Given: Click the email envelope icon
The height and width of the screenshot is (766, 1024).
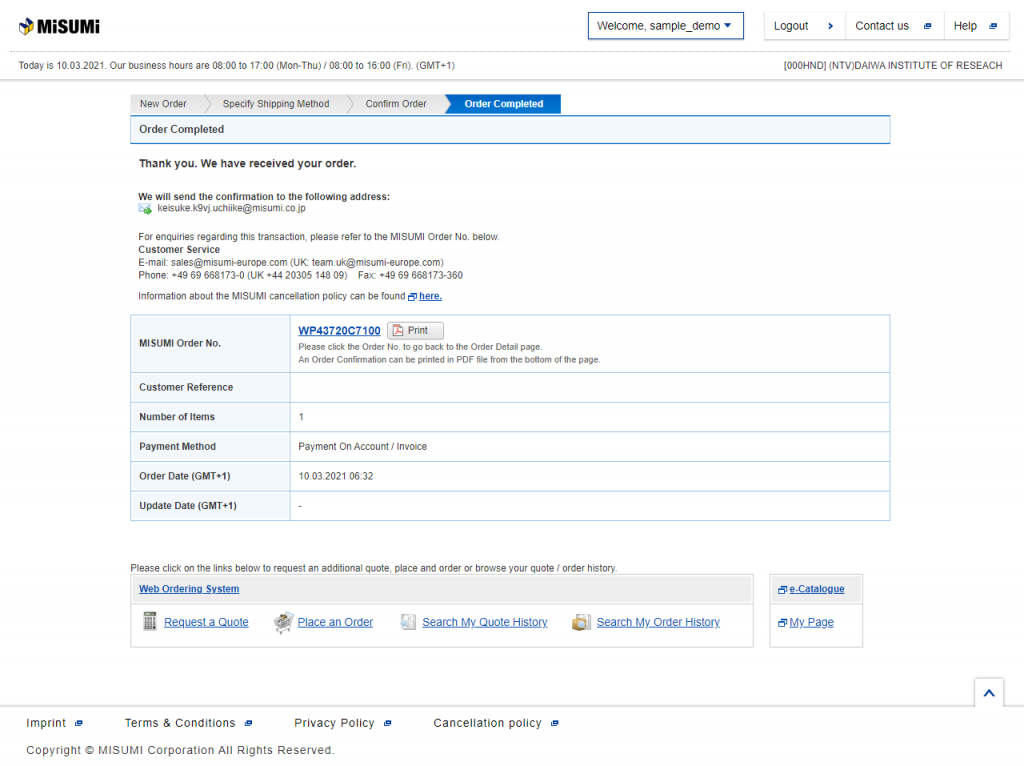Looking at the screenshot, I should coord(145,209).
